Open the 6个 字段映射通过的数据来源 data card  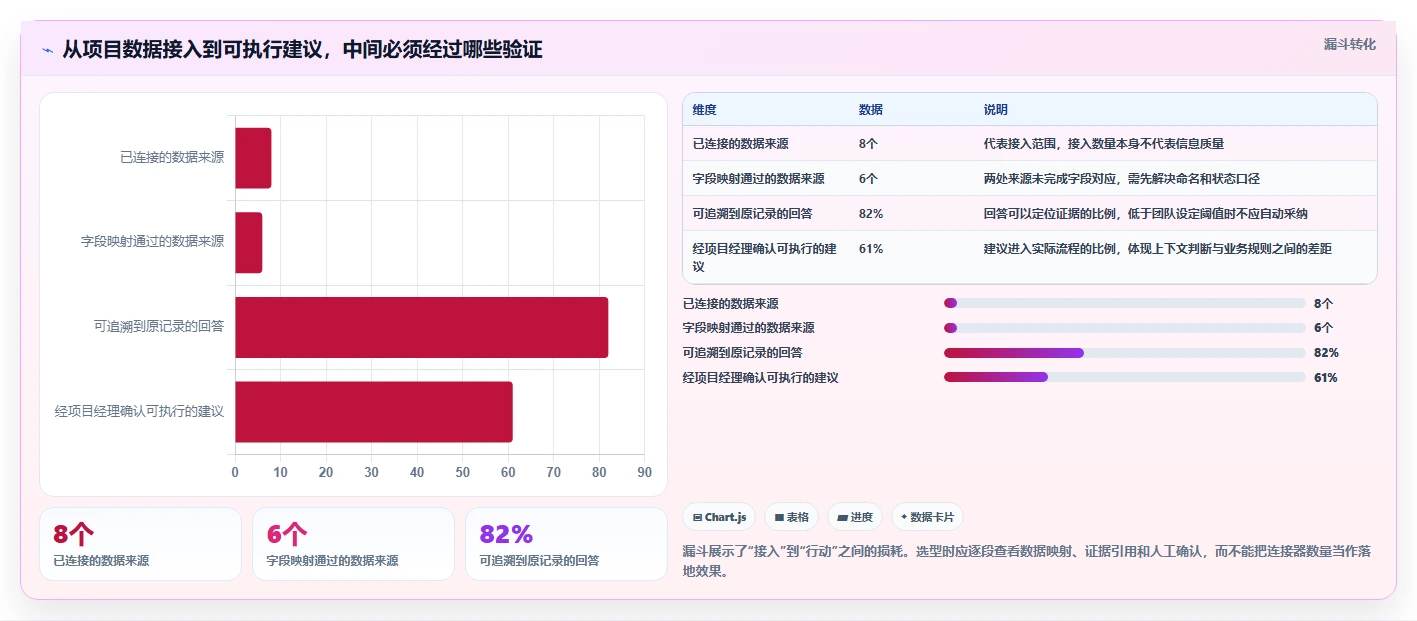[354, 544]
